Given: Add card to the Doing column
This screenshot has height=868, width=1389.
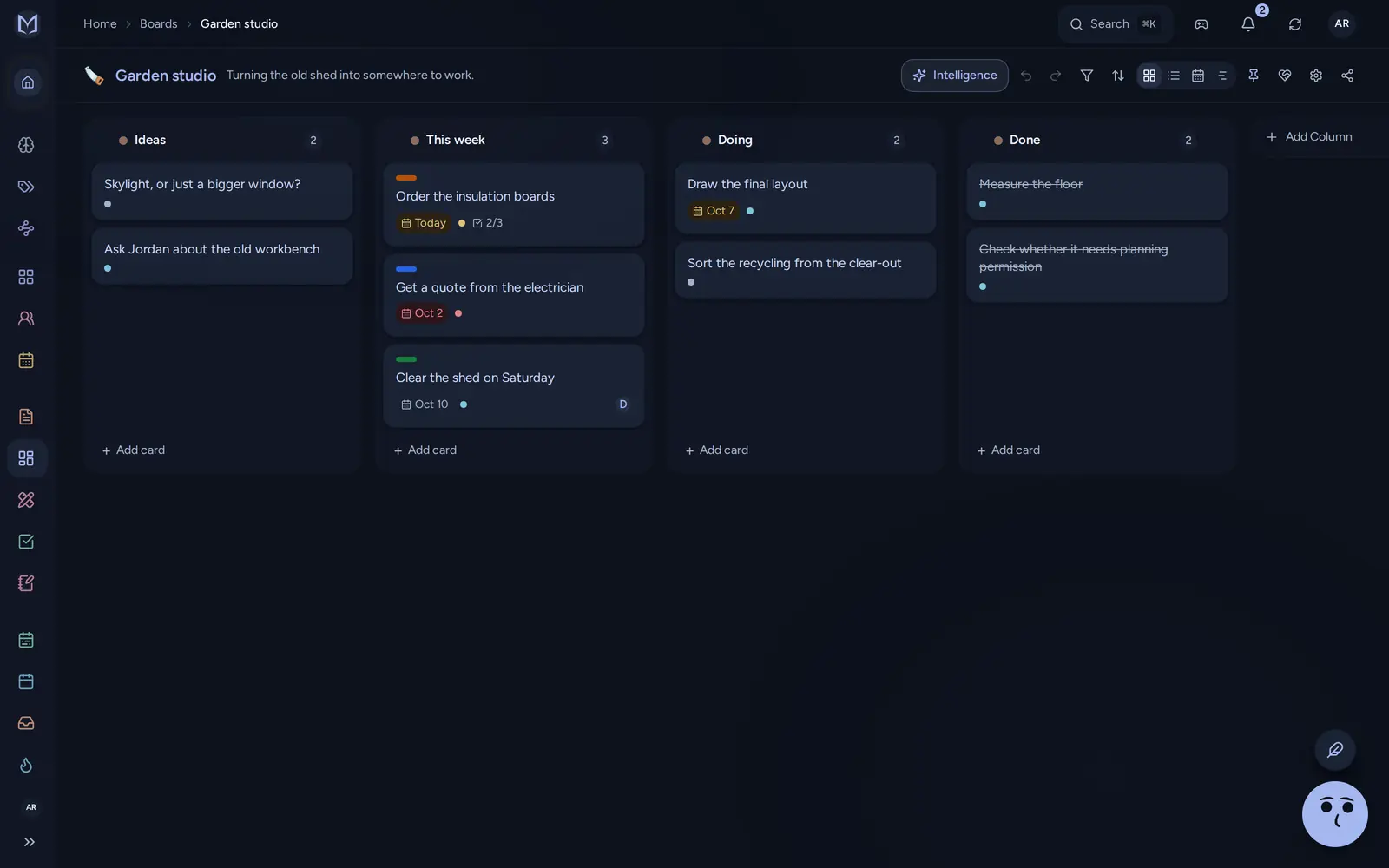Looking at the screenshot, I should click(717, 450).
